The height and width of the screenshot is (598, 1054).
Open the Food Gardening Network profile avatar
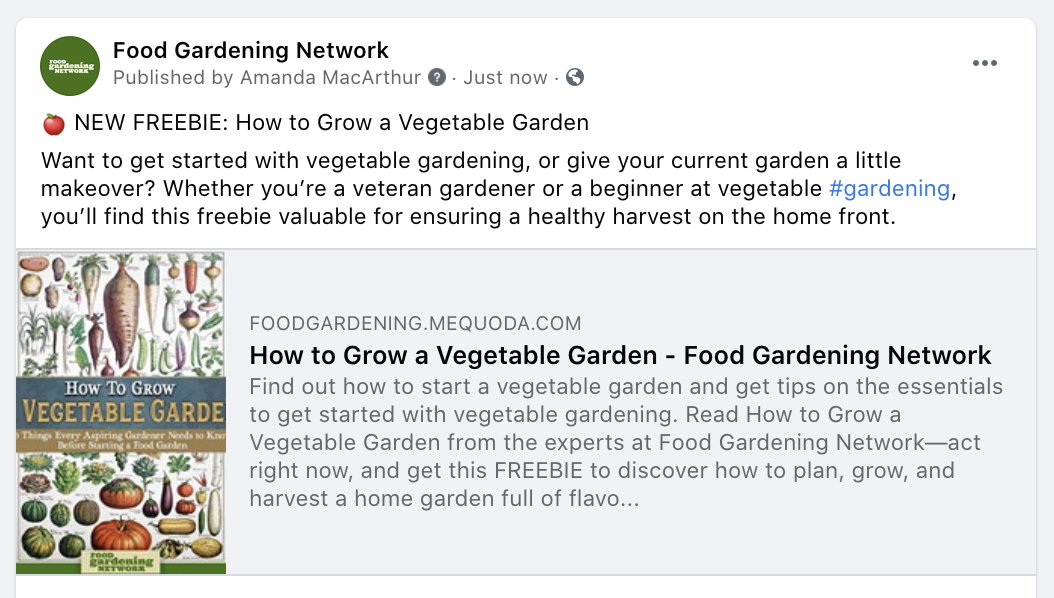pyautogui.click(x=70, y=65)
